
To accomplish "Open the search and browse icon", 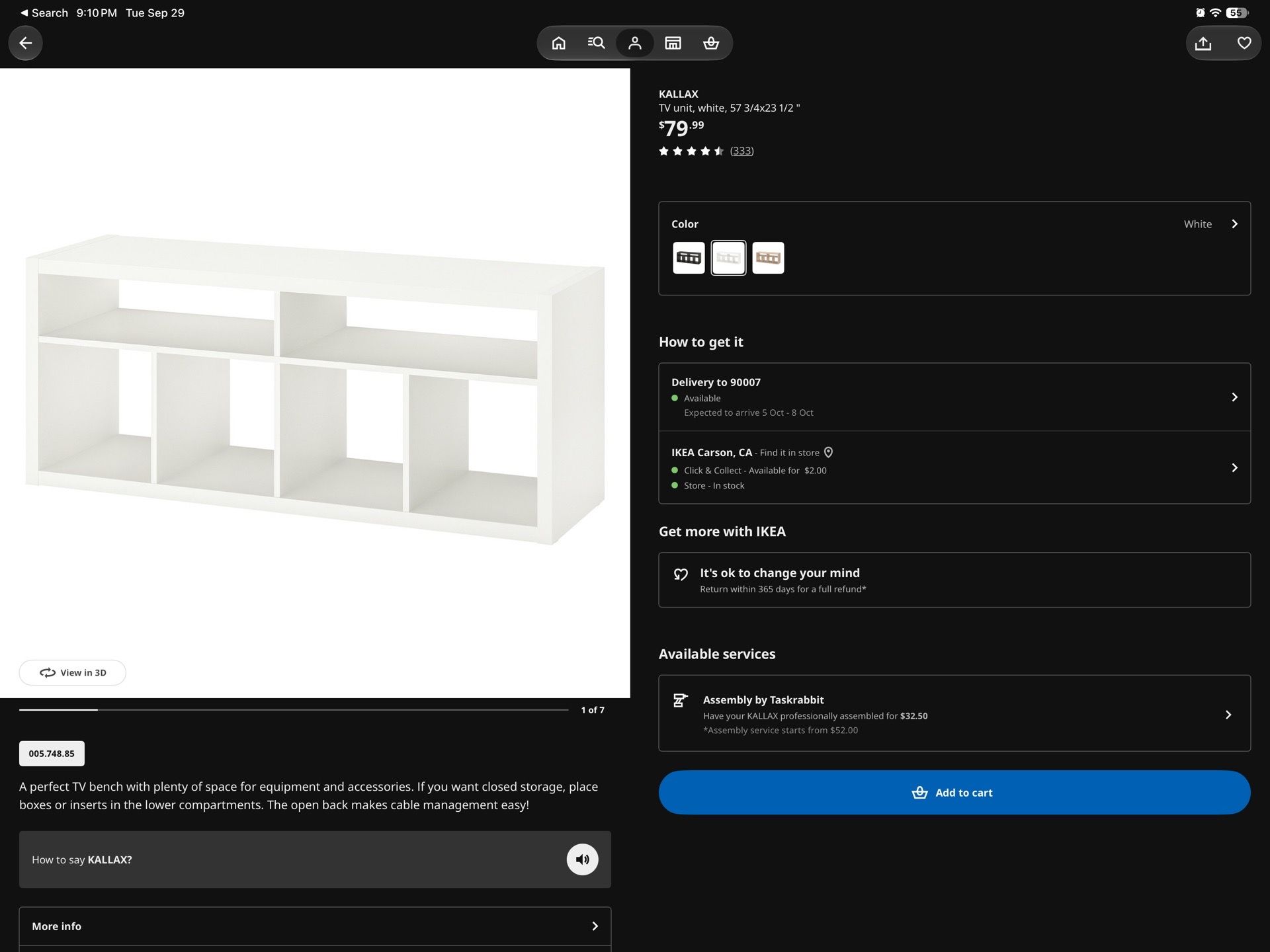I will click(x=596, y=43).
